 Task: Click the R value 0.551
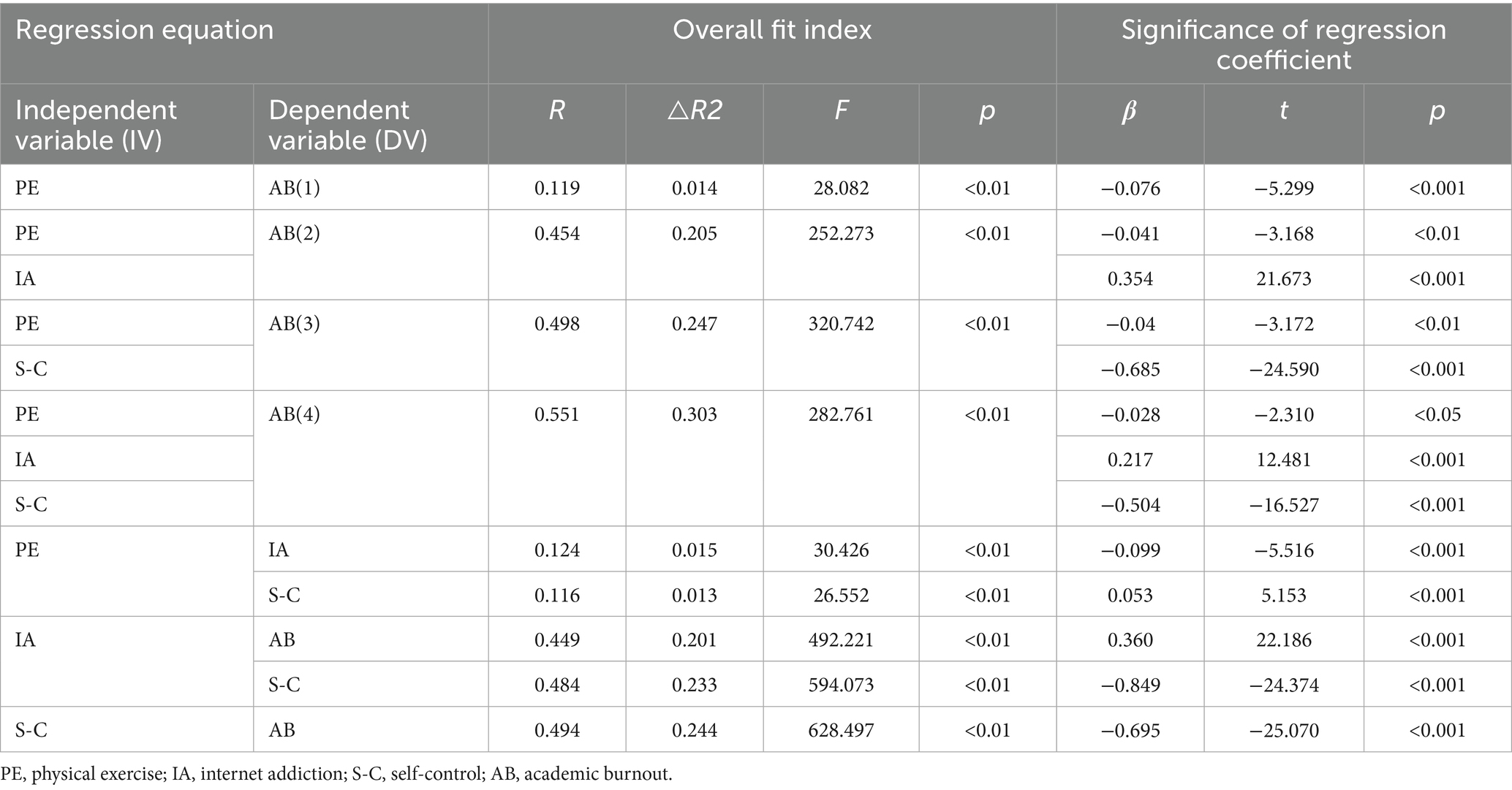556,414
